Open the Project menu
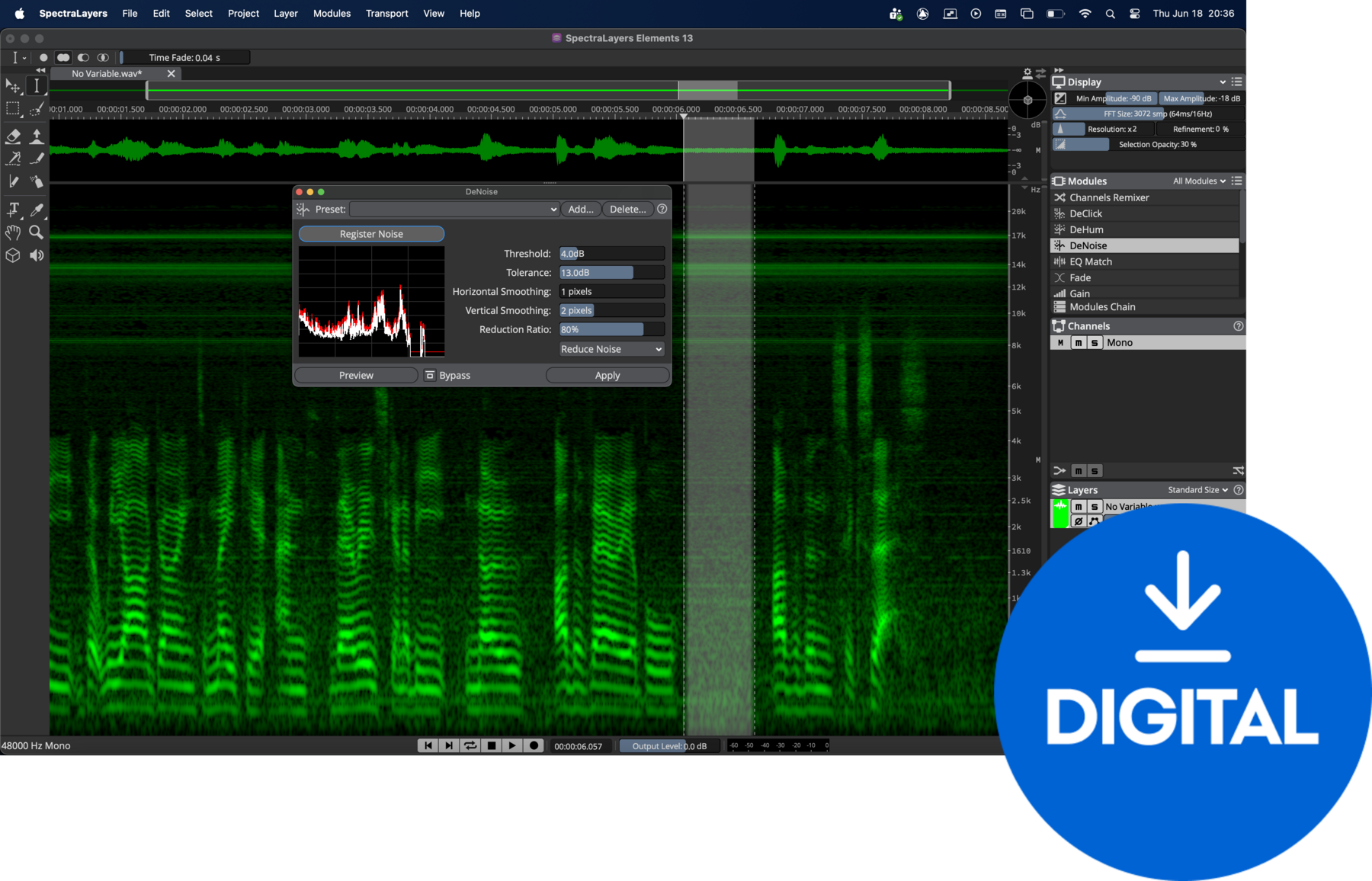Viewport: 1372px width, 881px height. point(243,14)
